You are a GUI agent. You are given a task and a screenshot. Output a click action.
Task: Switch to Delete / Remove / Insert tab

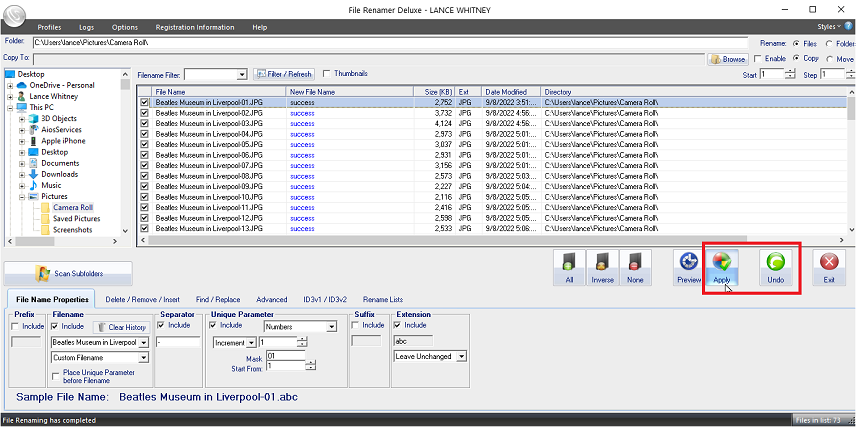[142, 299]
